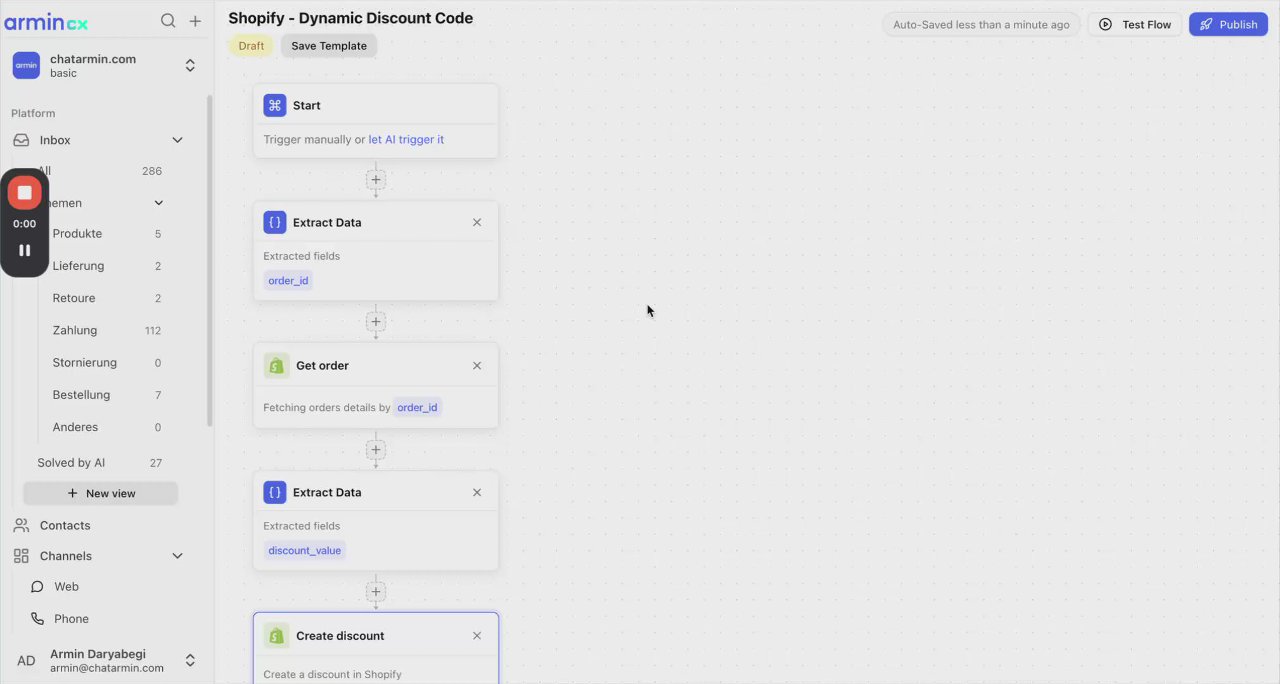Open search with magnifier icon

click(168, 21)
